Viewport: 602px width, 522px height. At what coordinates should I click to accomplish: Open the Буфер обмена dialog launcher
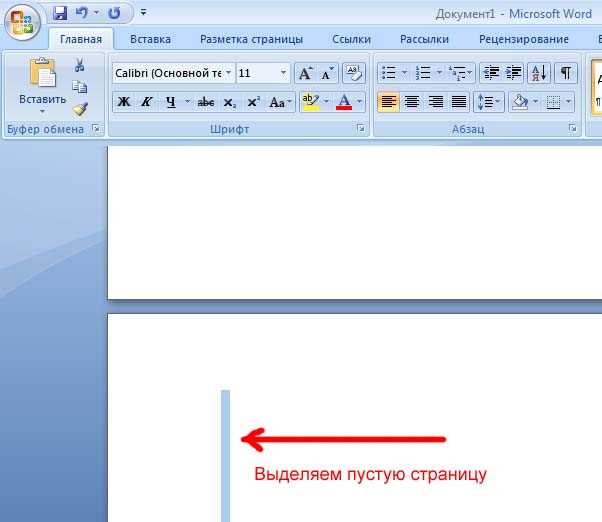[96, 129]
